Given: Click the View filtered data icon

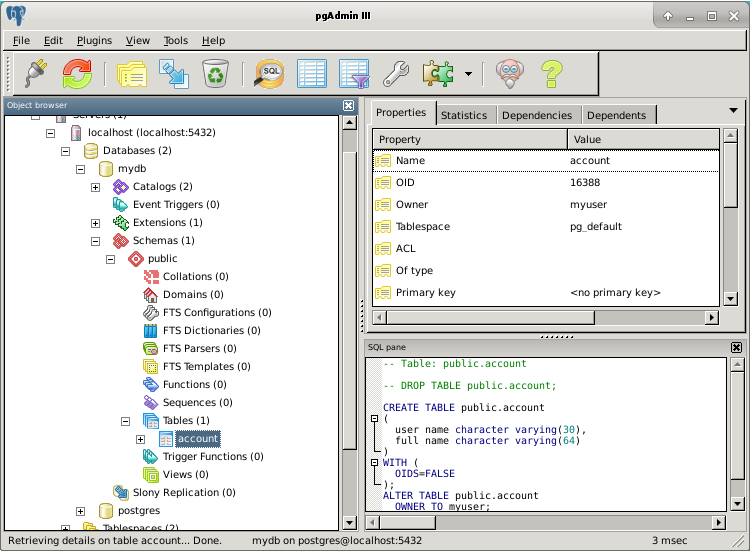Looking at the screenshot, I should tap(354, 74).
